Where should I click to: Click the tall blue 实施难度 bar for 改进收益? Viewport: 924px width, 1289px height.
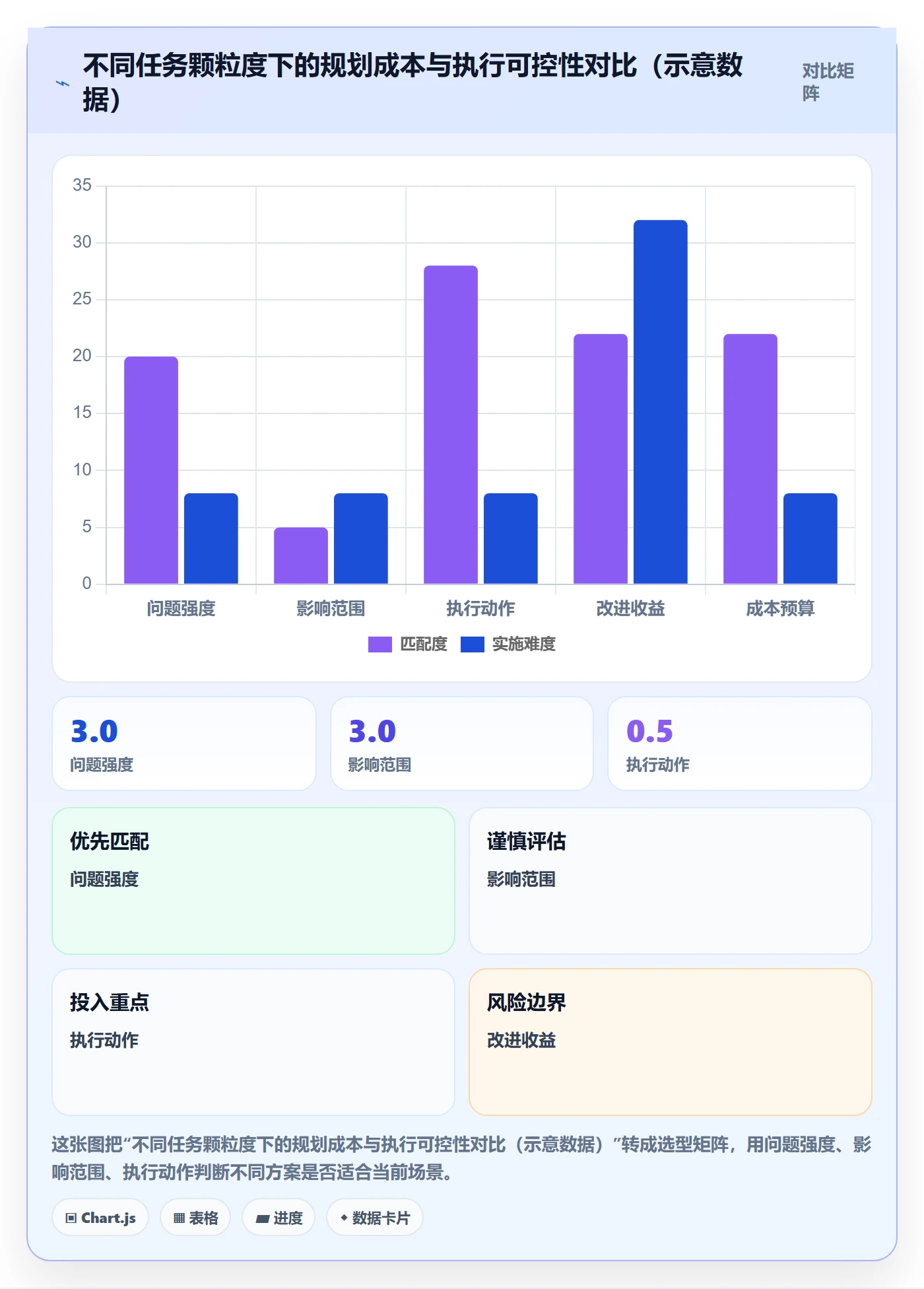pyautogui.click(x=661, y=401)
